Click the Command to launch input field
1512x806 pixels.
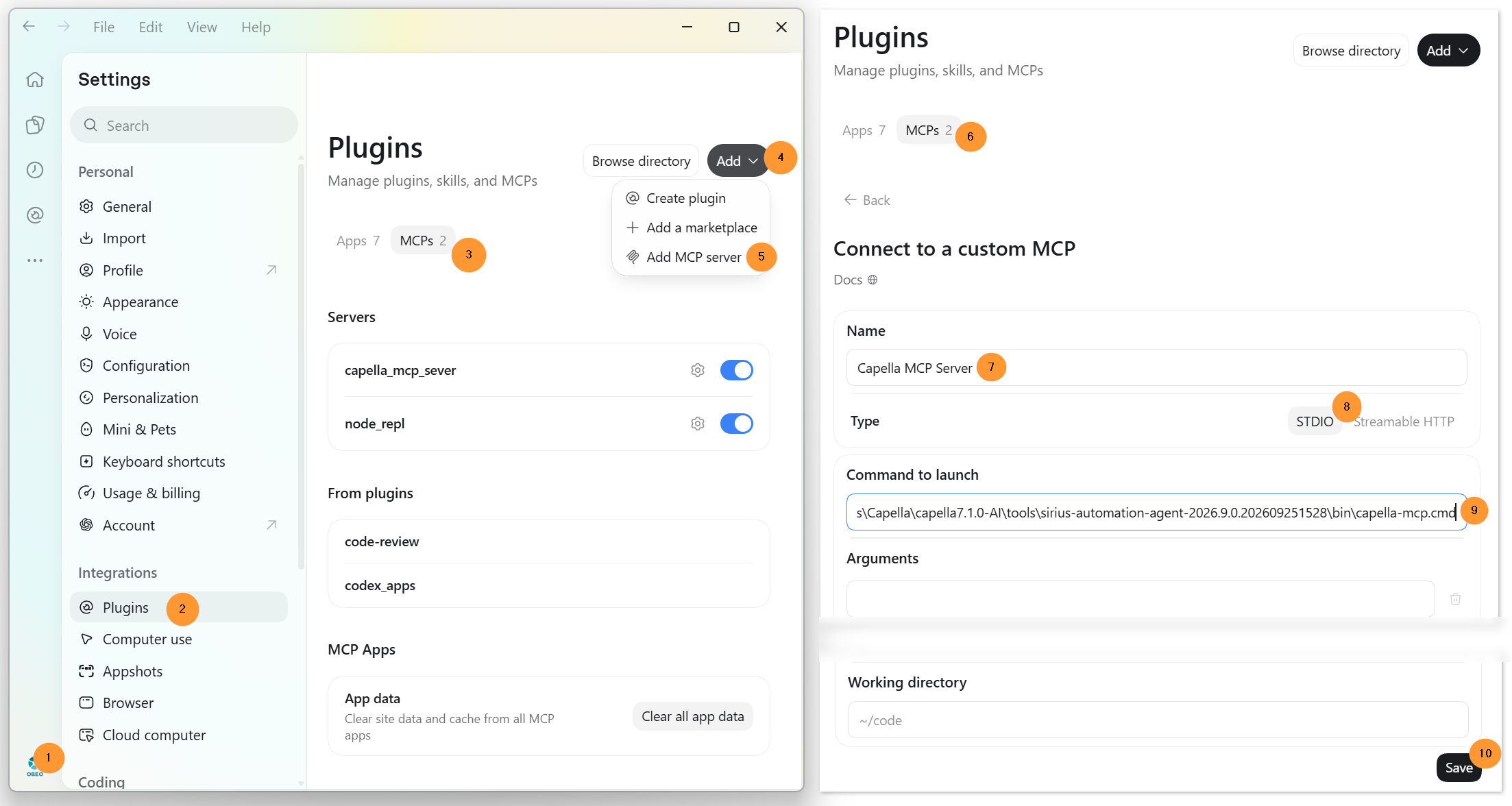tap(1156, 512)
